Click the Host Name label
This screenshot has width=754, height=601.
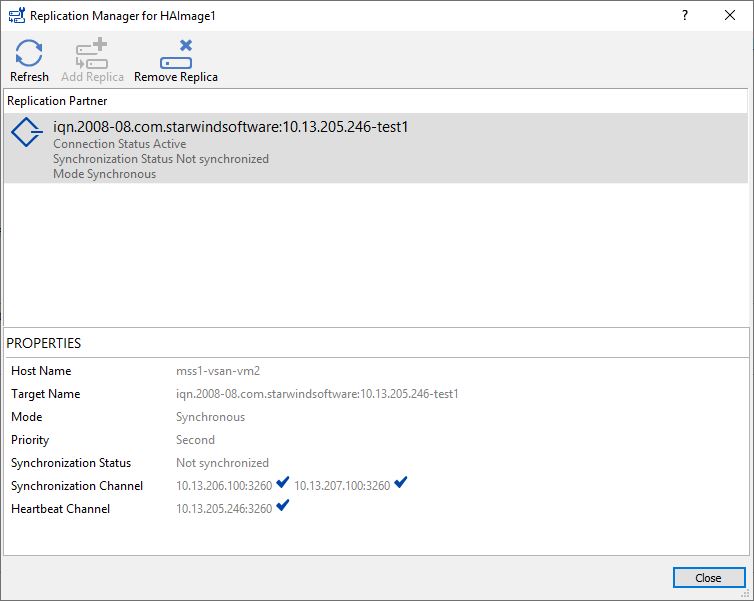(x=41, y=371)
